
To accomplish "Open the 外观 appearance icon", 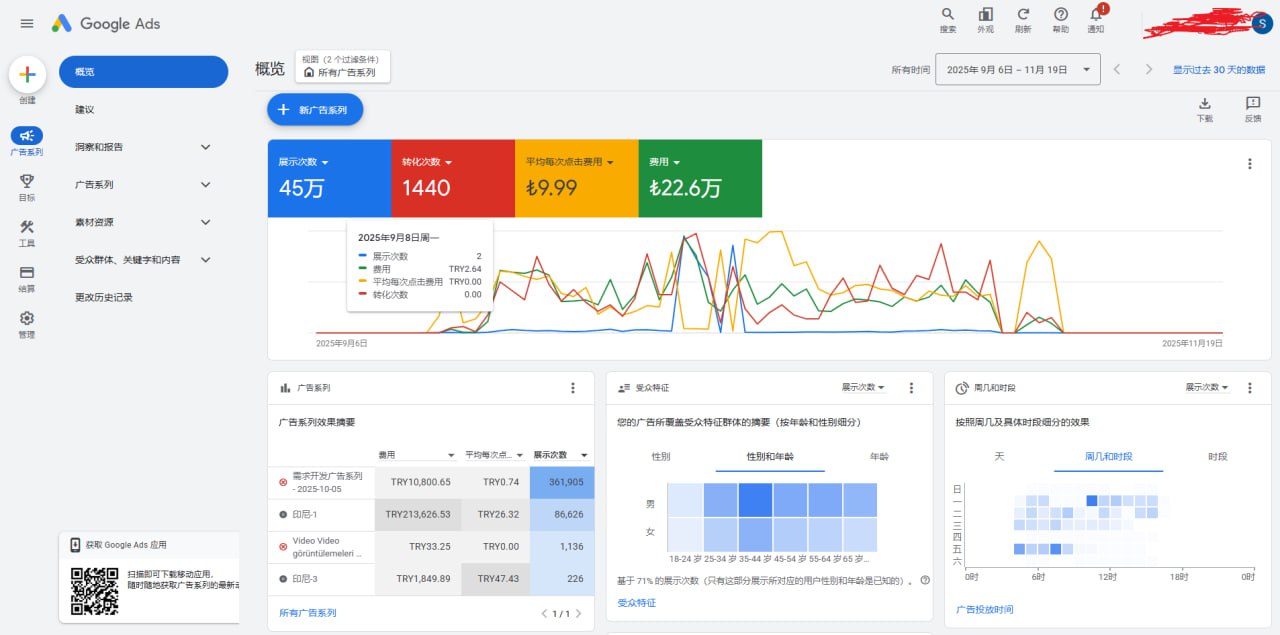I will [x=985, y=14].
